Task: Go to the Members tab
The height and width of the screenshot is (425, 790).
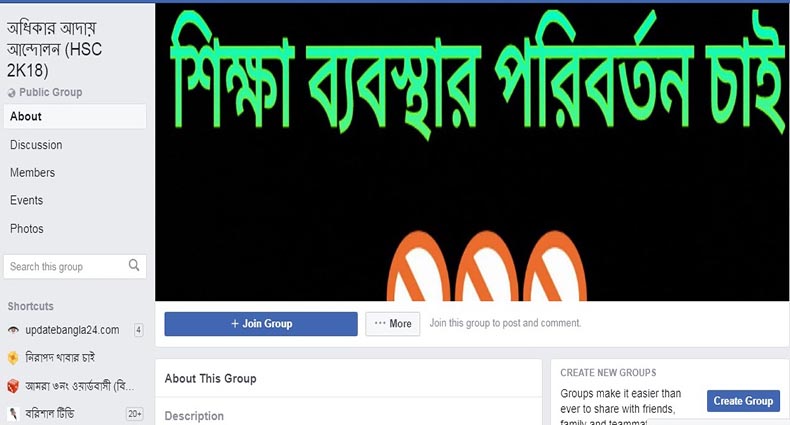Action: [32, 173]
